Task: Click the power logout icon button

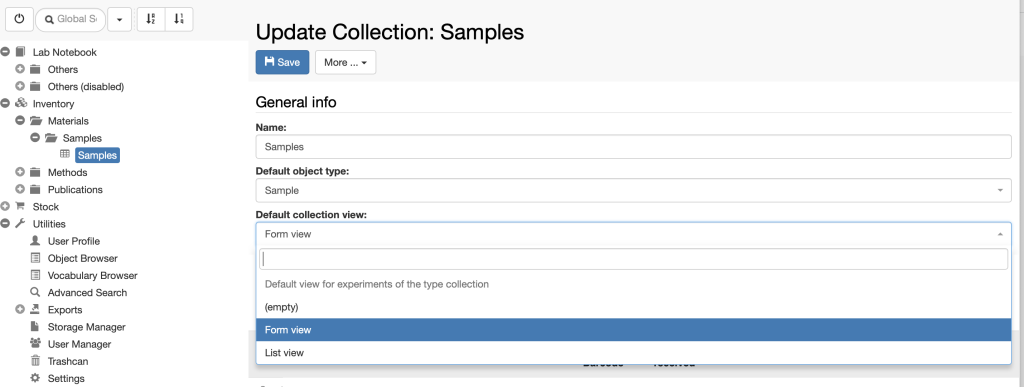Action: 19,20
